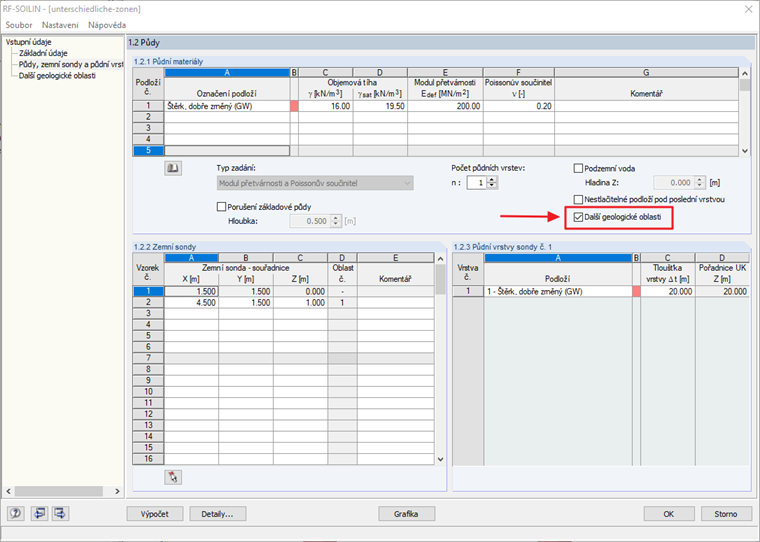Select the 200.00 Edef cell
This screenshot has width=760, height=542.
coord(445,106)
